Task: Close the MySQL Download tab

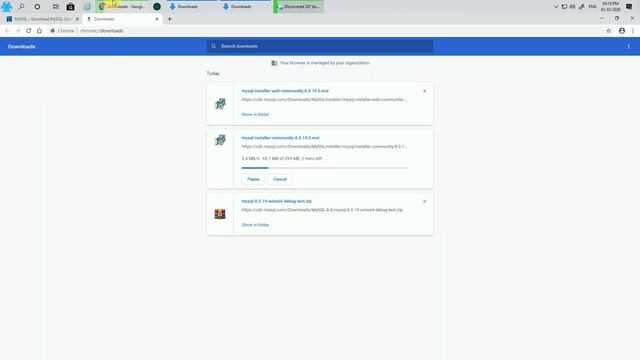Action: tap(77, 19)
